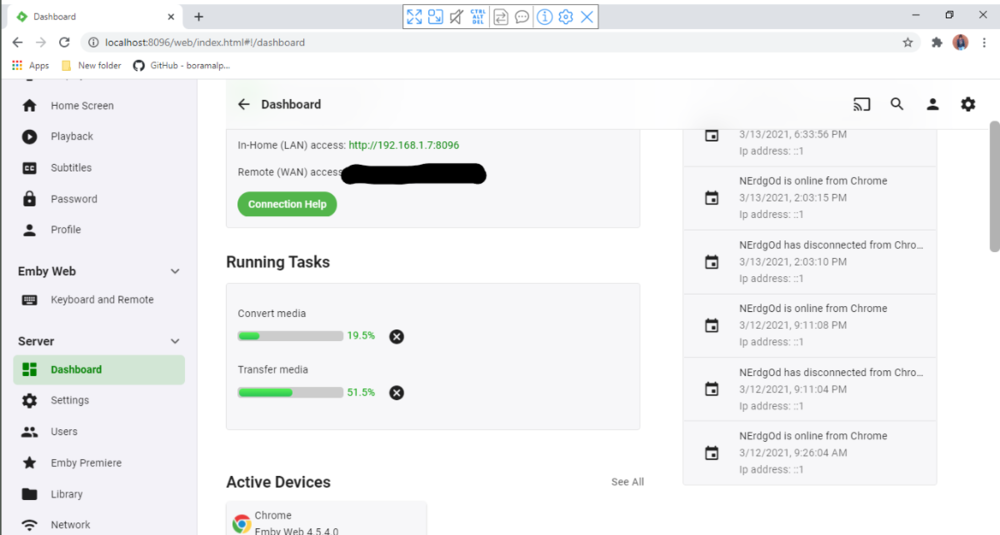
Task: Open Library folder icon in sidebar
Action: point(29,494)
